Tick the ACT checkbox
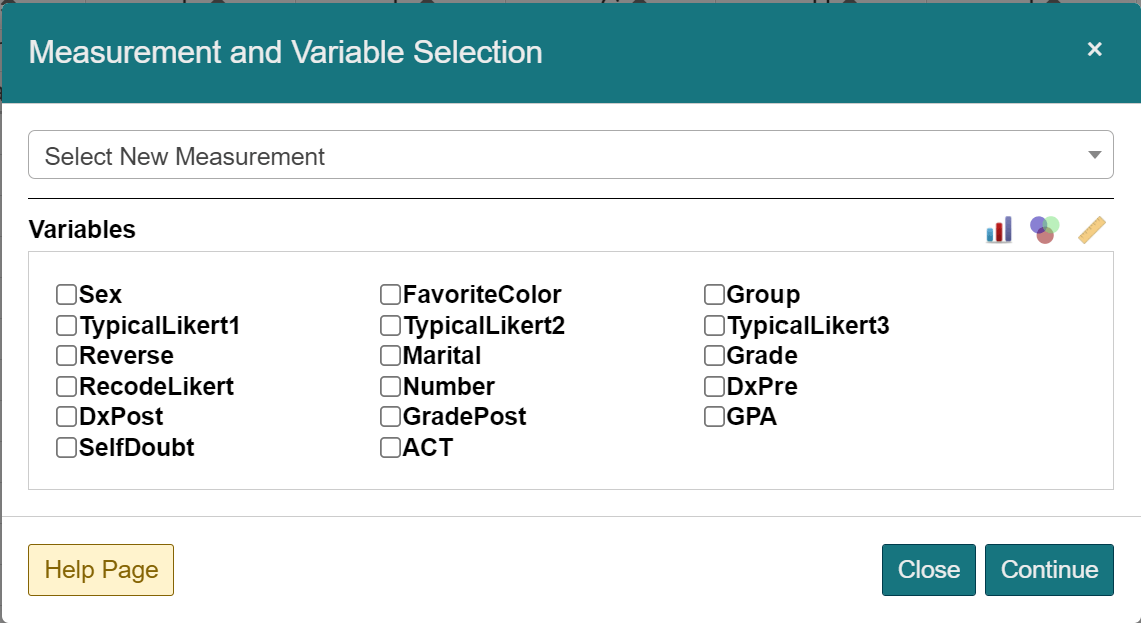 pos(390,448)
